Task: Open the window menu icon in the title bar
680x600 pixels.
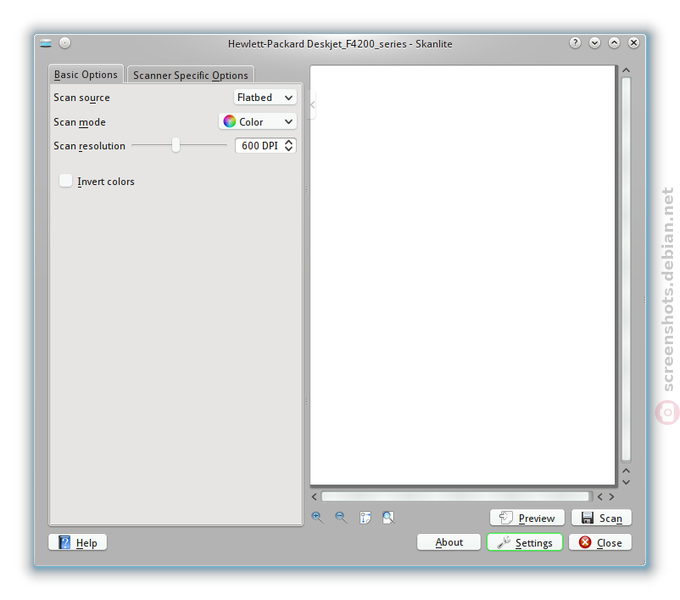Action: tap(46, 43)
